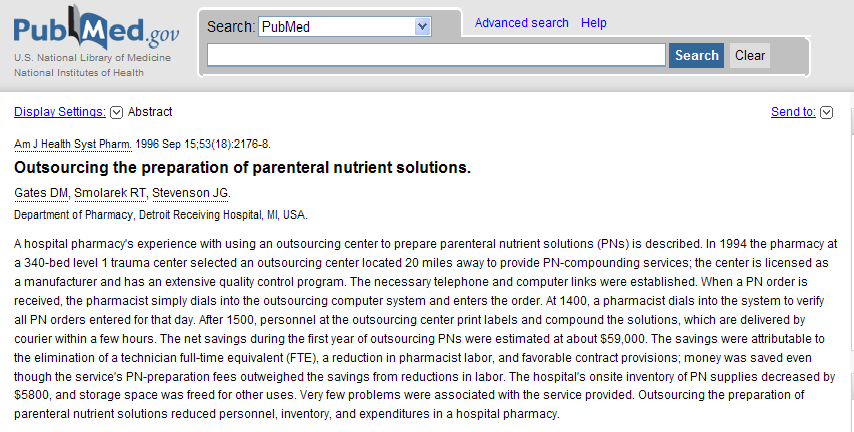
Task: Click the article title heading
Action: coord(242,168)
